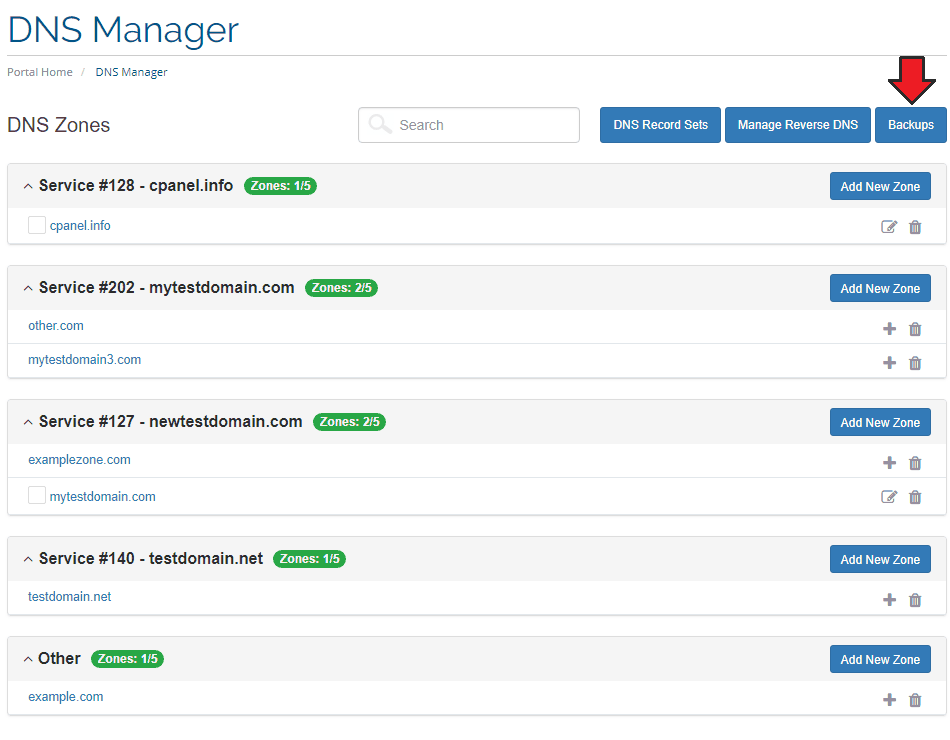Collapse the Service #202 mytestdomain.com section

[28, 288]
